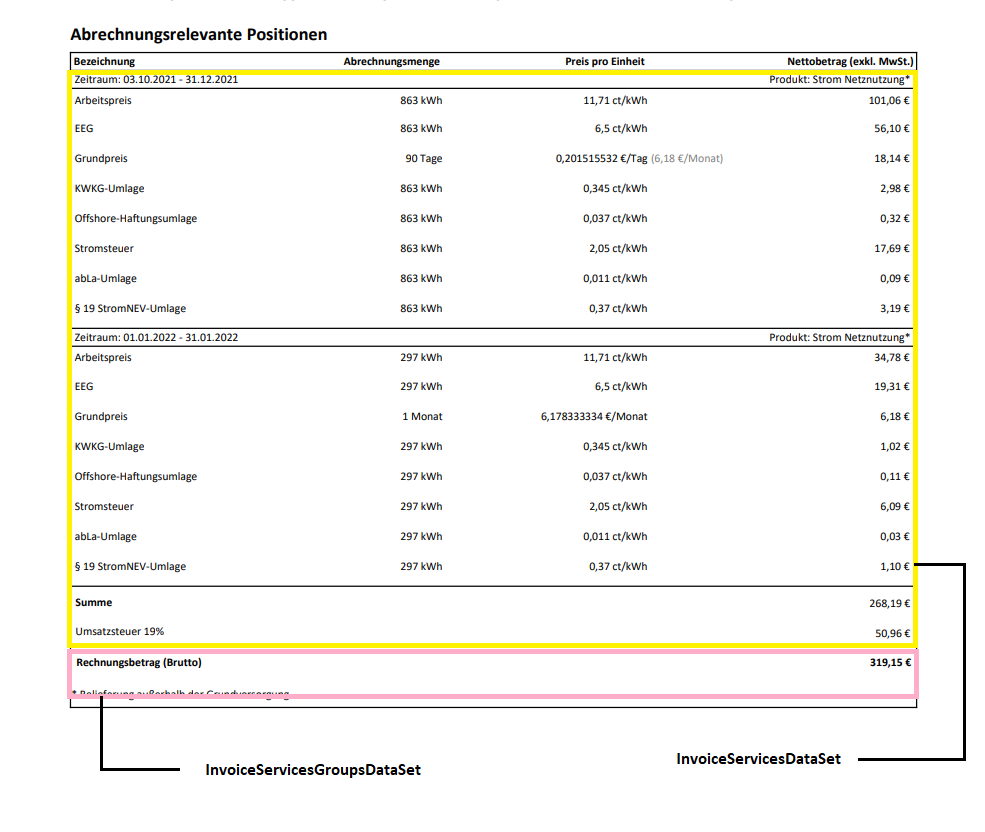Select the quantity '1 Monat'

(422, 417)
